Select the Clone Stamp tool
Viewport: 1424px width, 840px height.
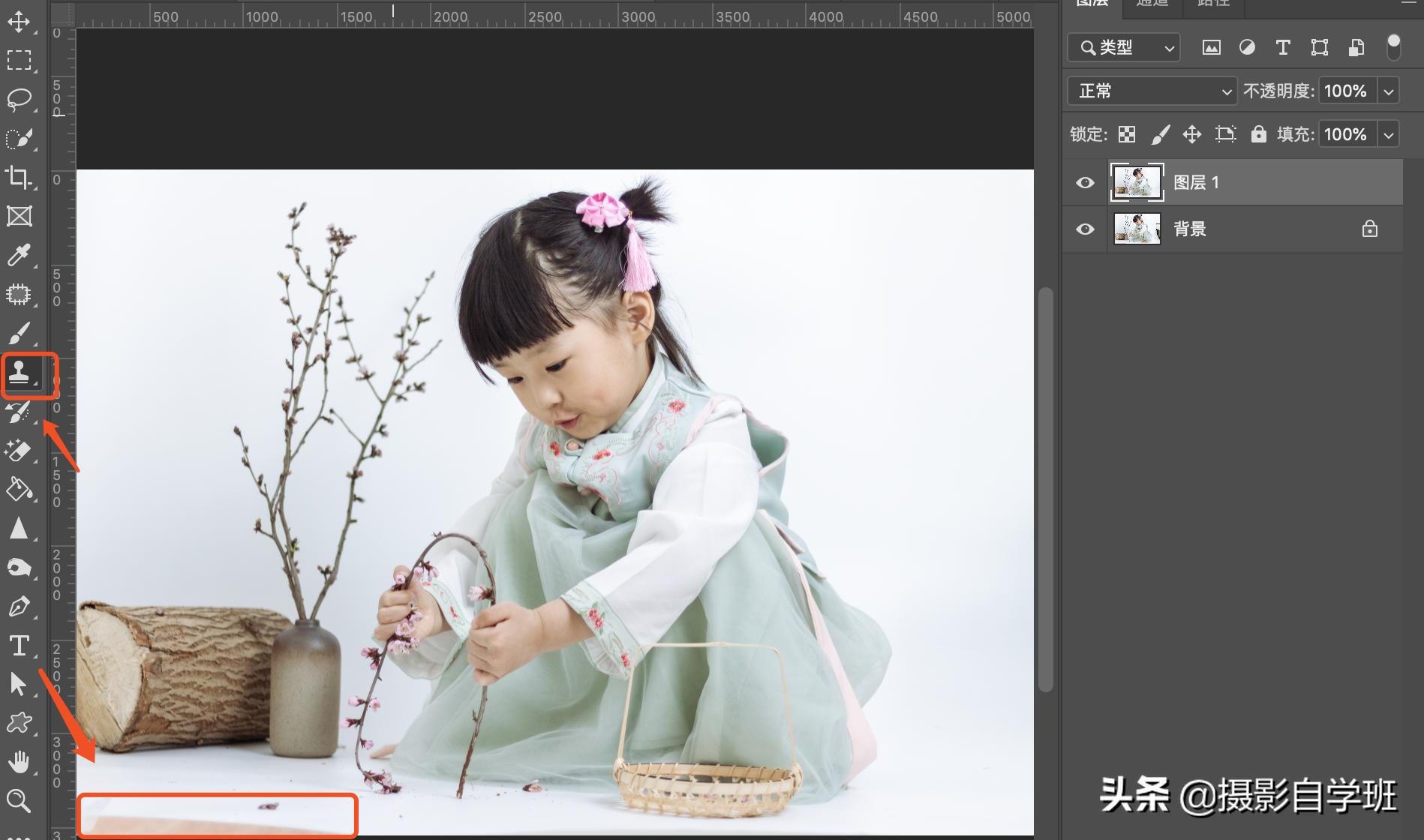click(x=20, y=372)
